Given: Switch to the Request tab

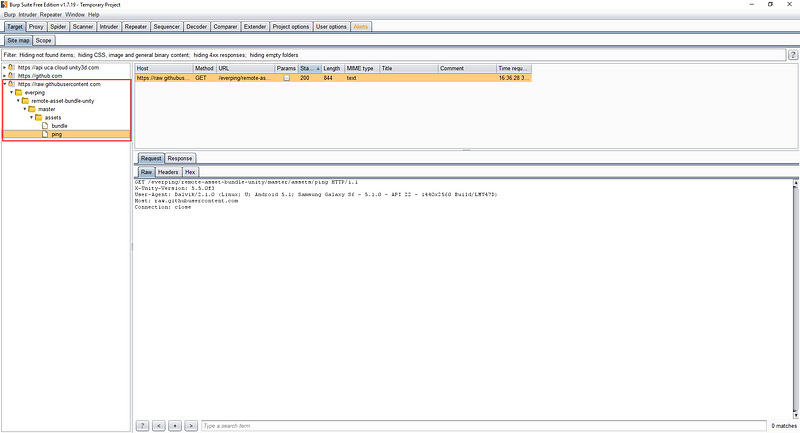Looking at the screenshot, I should click(151, 158).
